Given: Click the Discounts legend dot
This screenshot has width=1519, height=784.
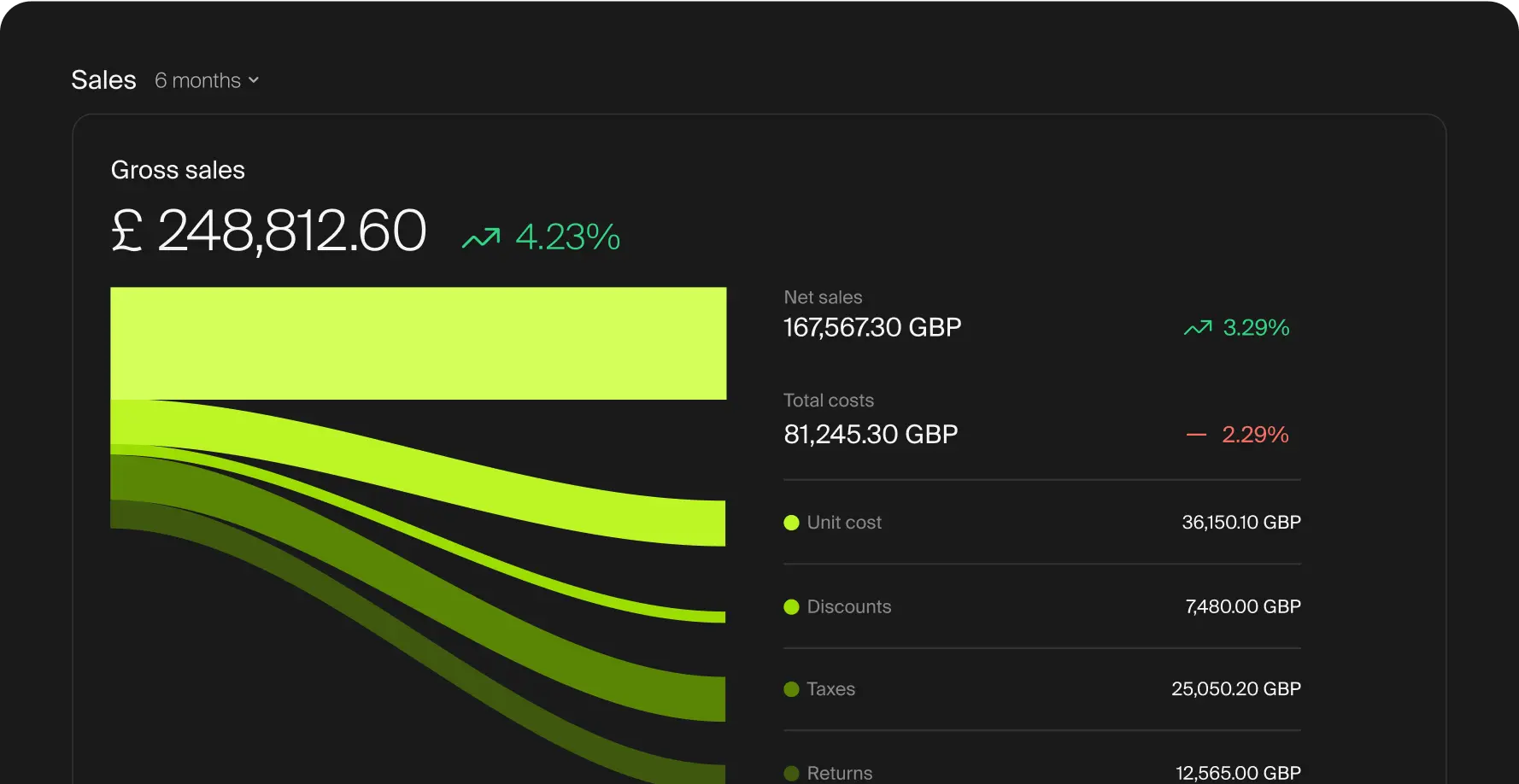Looking at the screenshot, I should tap(791, 607).
